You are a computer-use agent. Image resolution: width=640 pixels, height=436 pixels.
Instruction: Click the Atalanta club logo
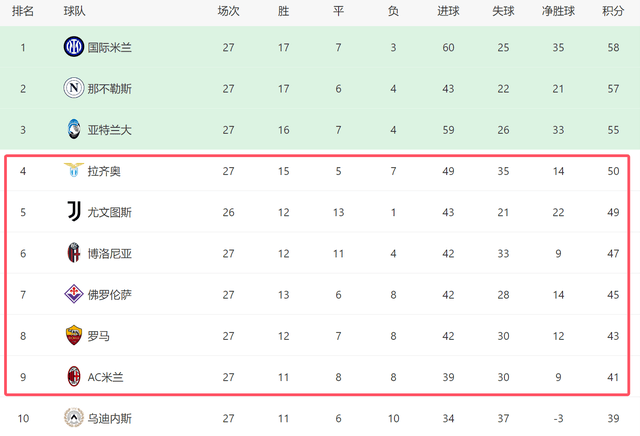click(x=73, y=129)
